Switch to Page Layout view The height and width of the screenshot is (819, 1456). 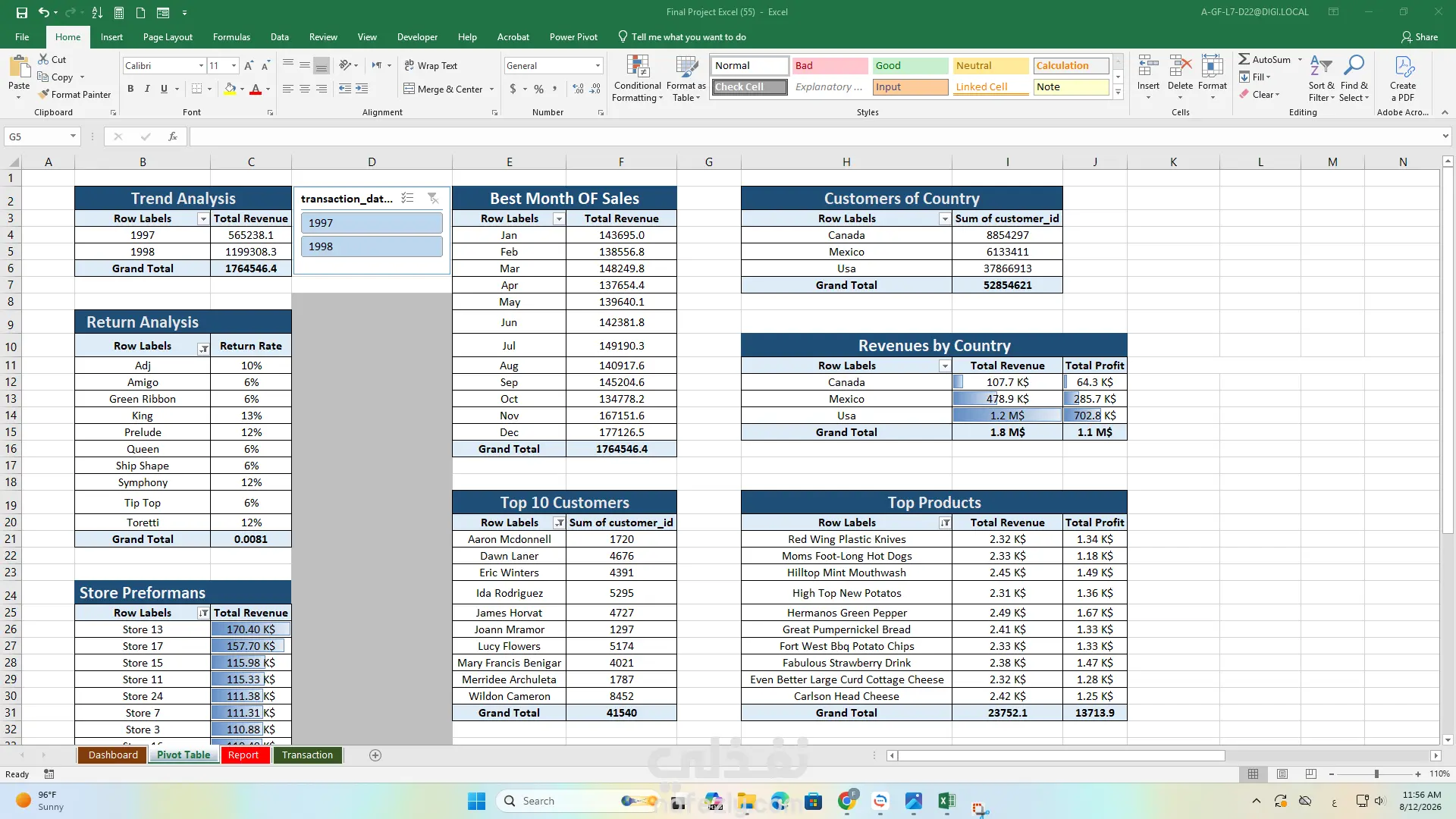coord(1282,773)
